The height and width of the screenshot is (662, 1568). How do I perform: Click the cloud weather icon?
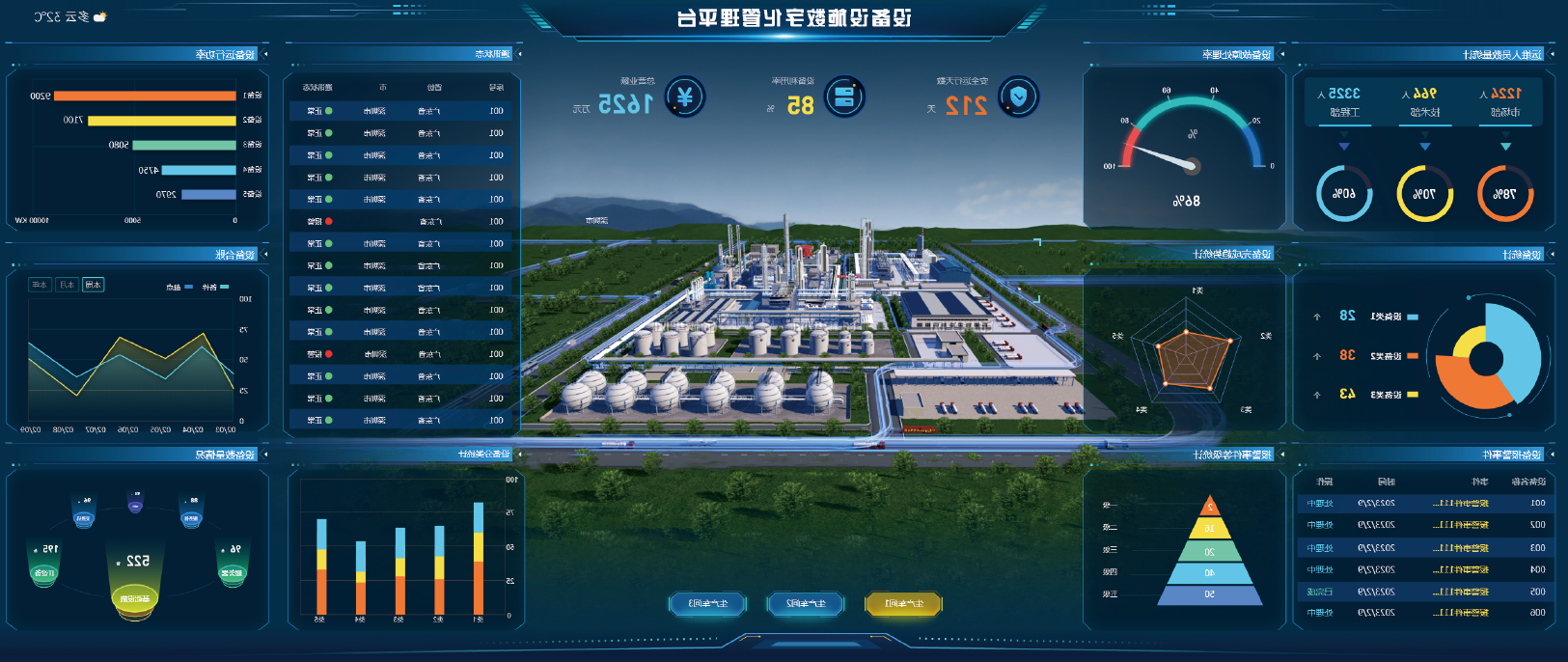(99, 17)
